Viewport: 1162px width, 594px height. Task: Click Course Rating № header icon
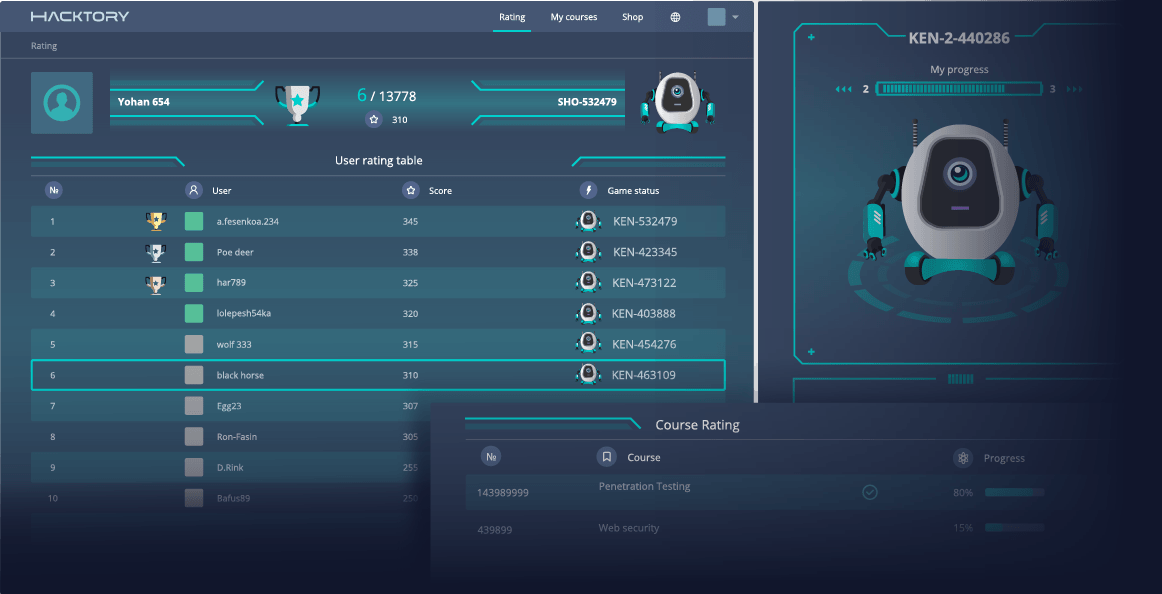(491, 457)
